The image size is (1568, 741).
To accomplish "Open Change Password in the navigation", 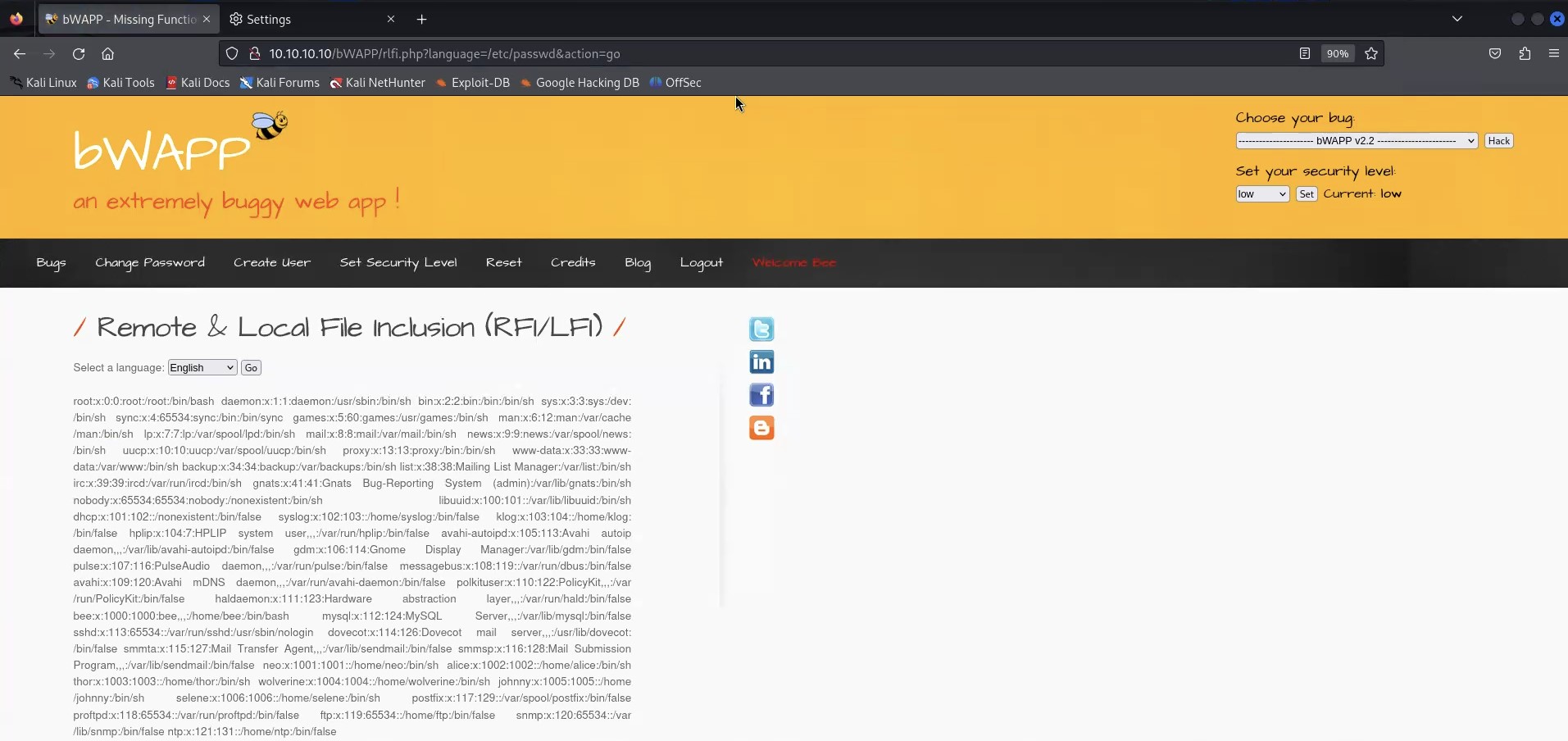I will coord(150,263).
